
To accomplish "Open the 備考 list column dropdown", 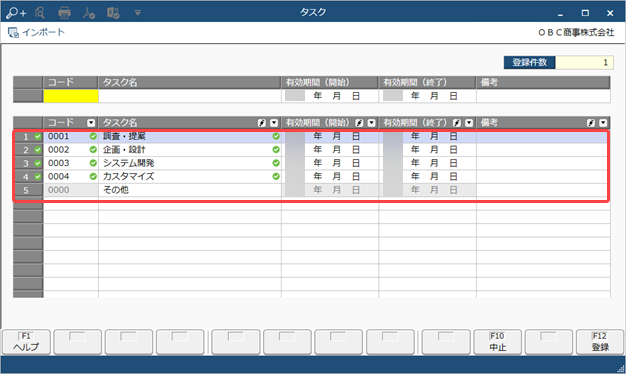I will coord(603,123).
